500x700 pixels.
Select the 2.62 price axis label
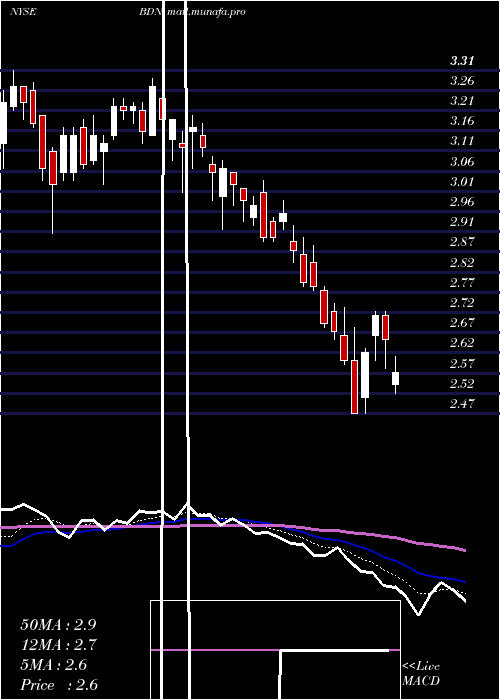point(462,343)
